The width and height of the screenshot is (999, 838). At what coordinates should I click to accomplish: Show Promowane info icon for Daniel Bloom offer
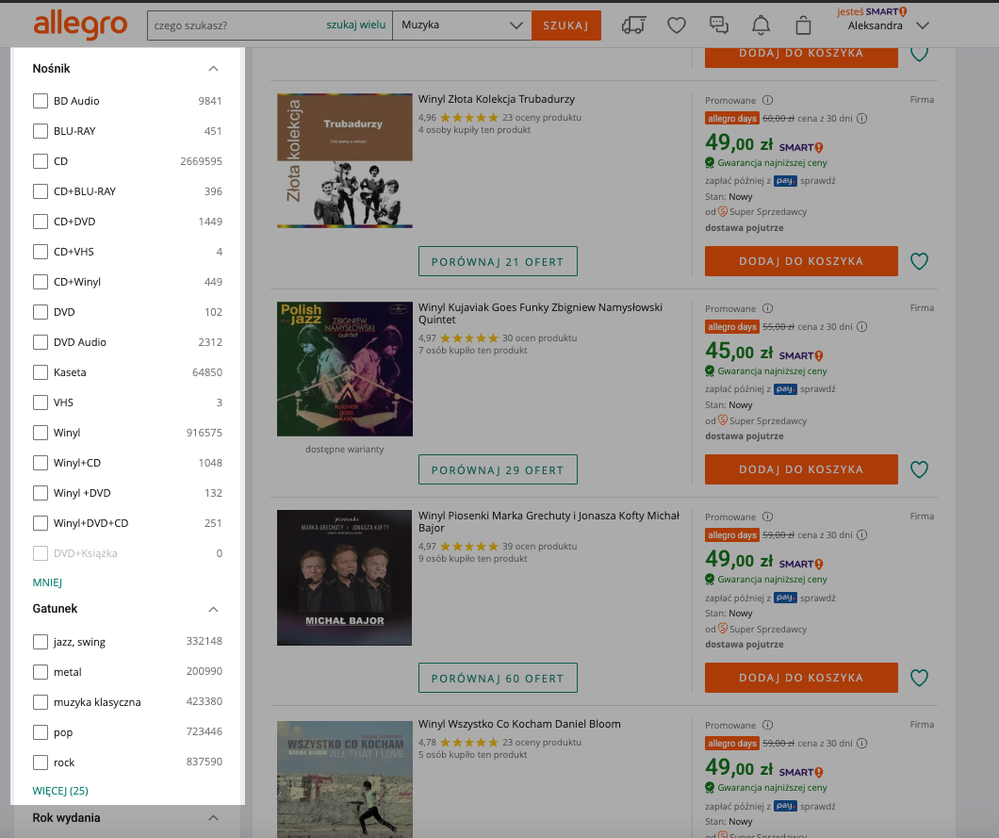tap(768, 725)
